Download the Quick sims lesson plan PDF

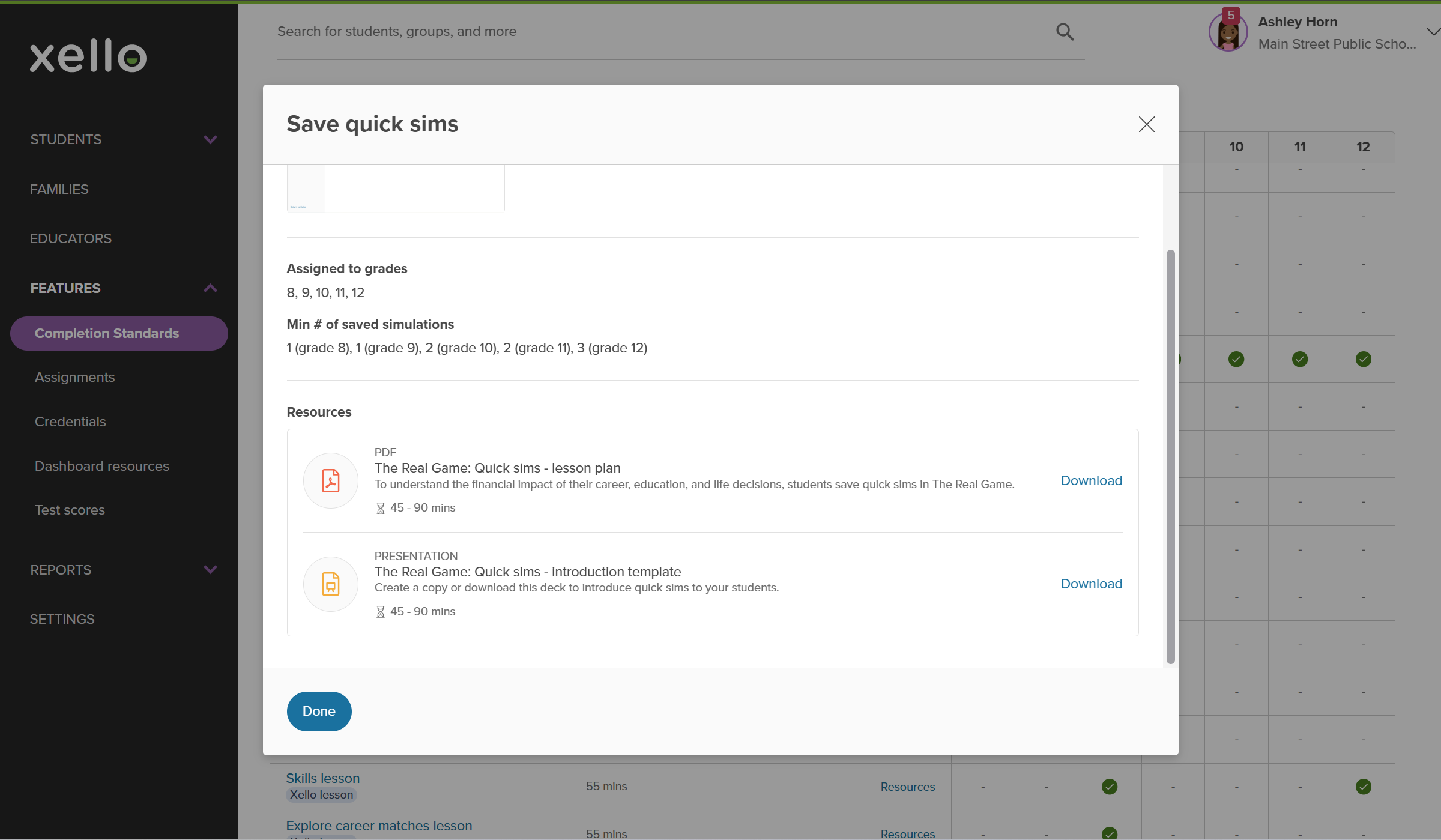pos(1091,480)
